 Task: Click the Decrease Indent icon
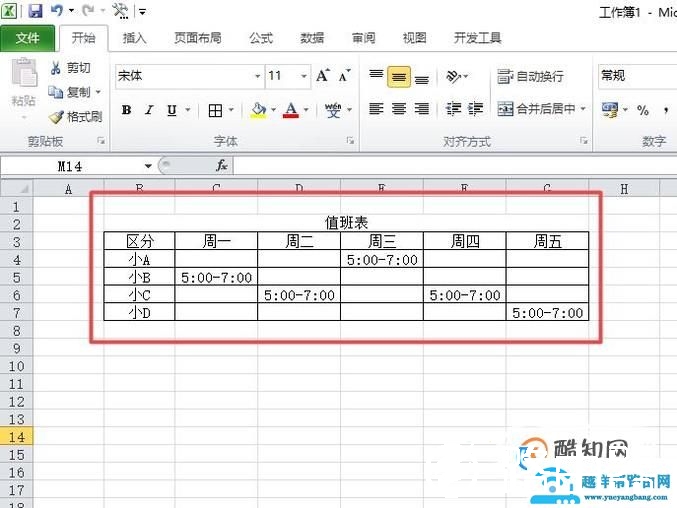pos(453,108)
